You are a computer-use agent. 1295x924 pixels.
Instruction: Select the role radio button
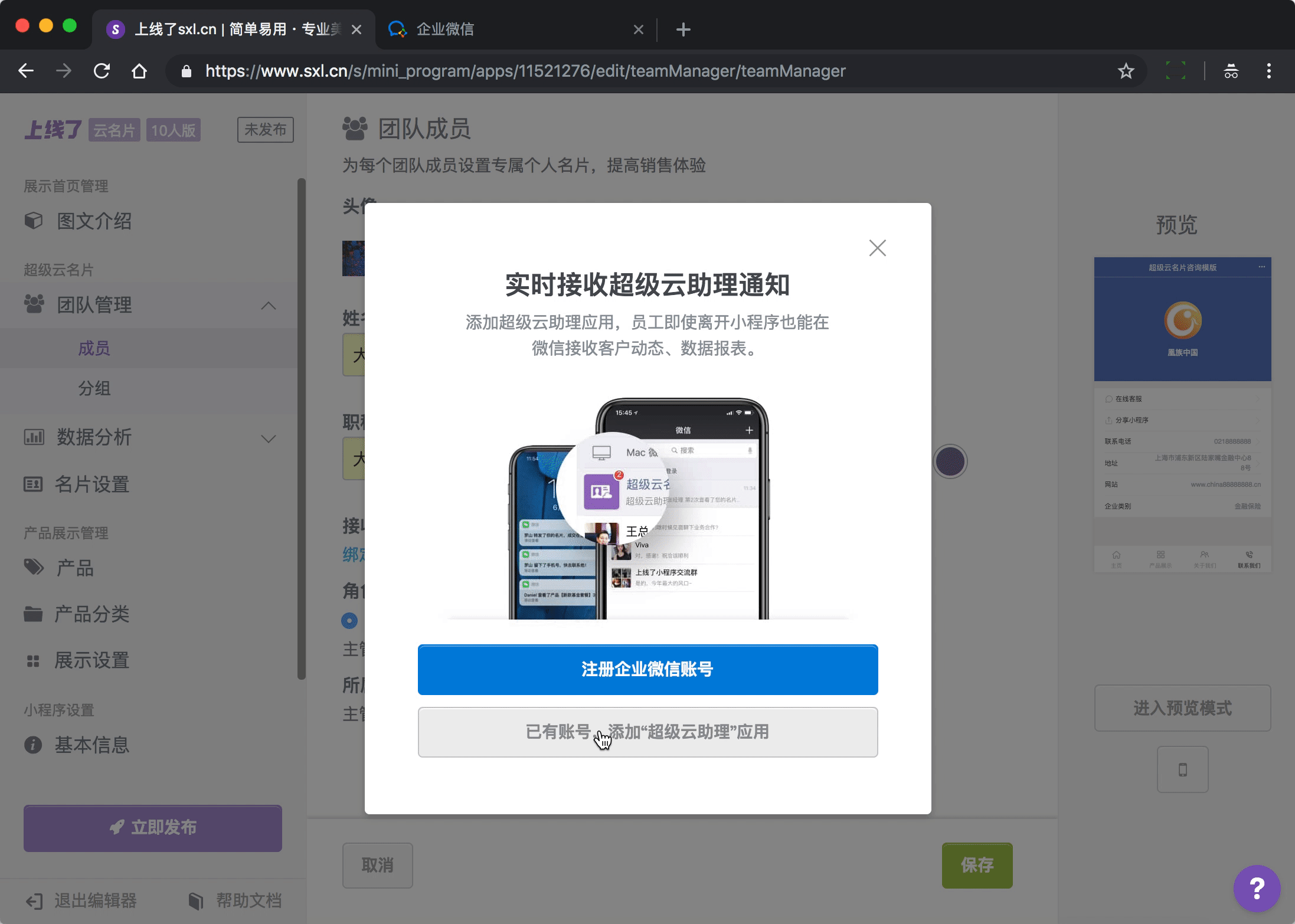pos(349,621)
